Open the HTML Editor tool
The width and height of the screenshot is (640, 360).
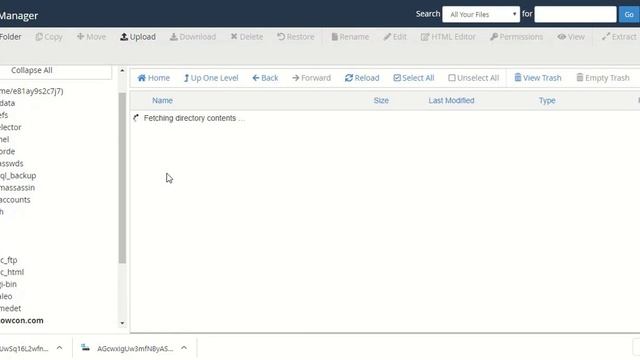tap(448, 37)
